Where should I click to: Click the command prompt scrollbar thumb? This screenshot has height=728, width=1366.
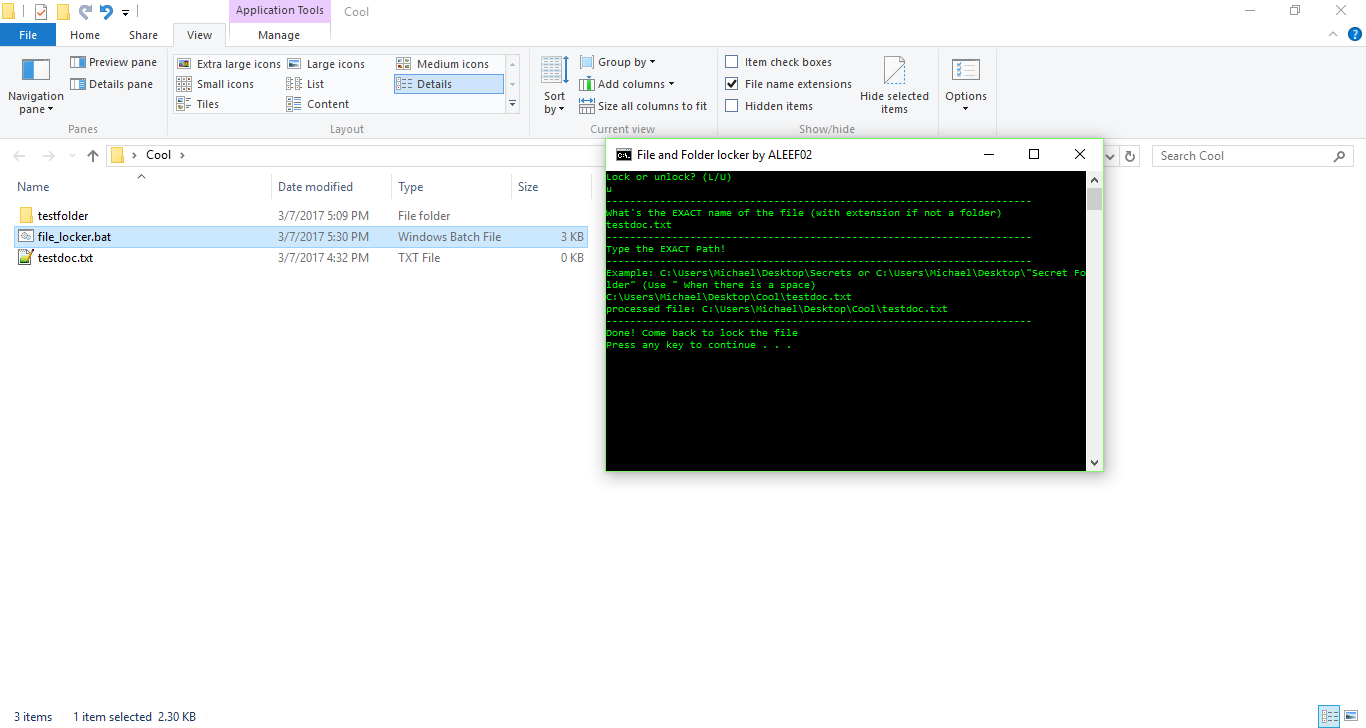(x=1094, y=199)
